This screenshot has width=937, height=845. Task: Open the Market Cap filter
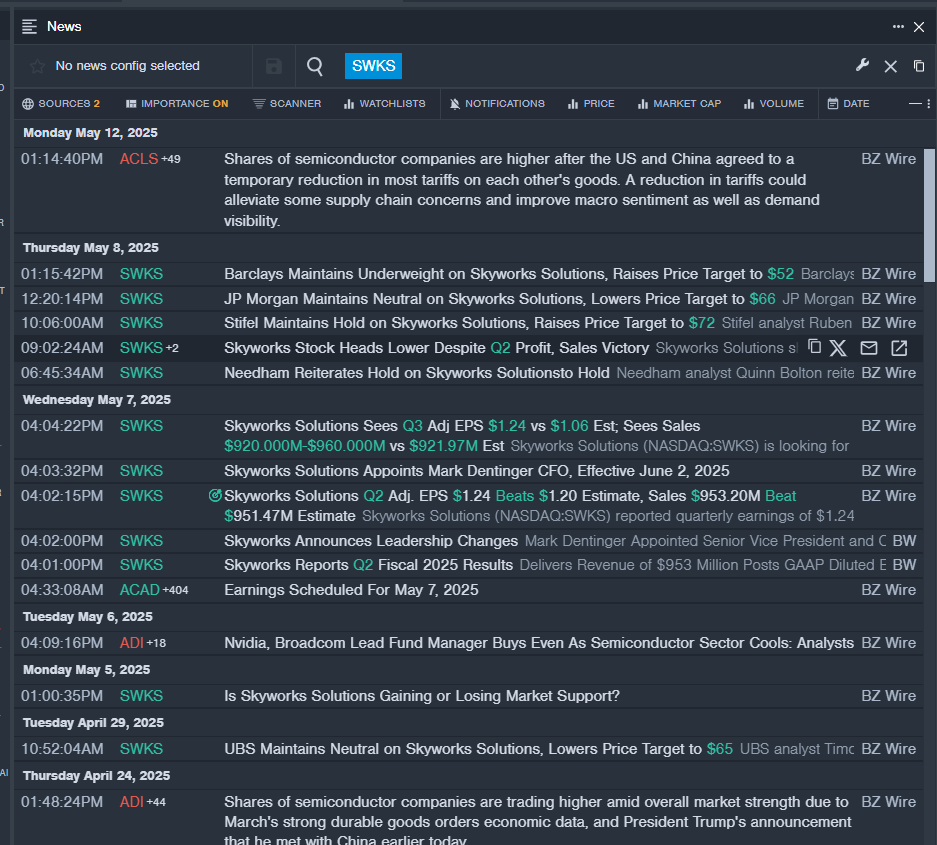click(679, 103)
